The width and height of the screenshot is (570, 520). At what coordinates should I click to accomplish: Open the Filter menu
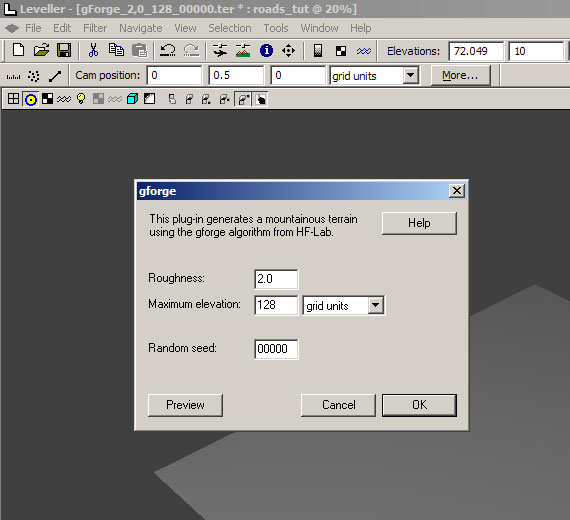coord(95,28)
